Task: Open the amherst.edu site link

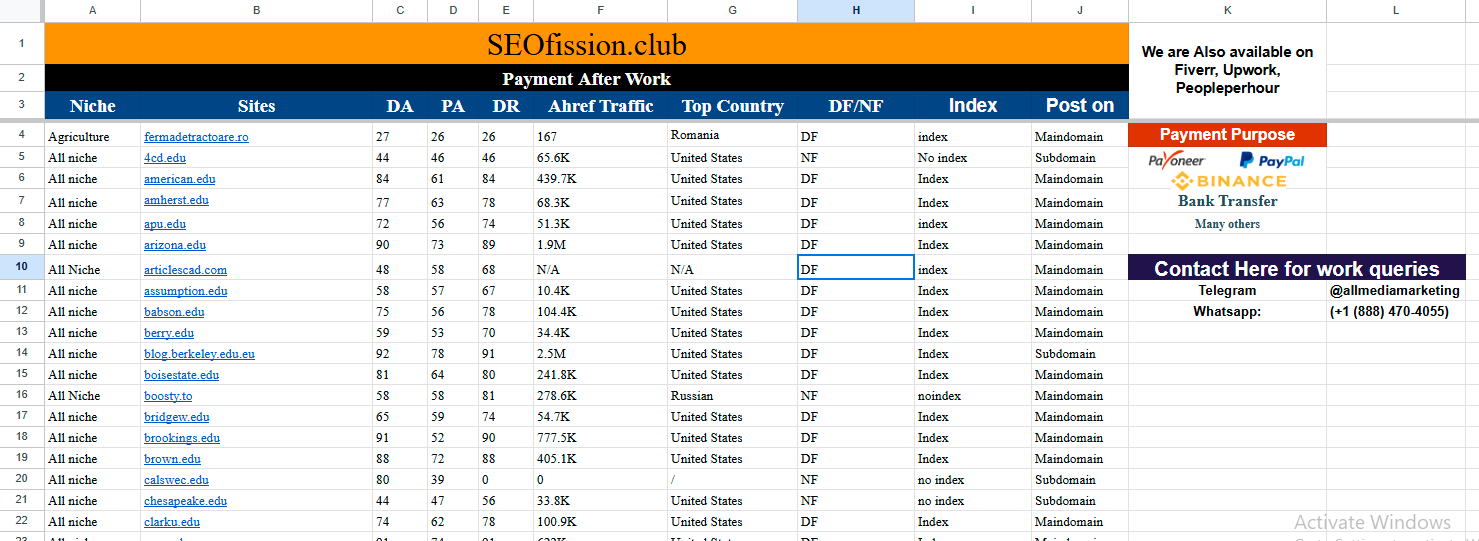Action: pyautogui.click(x=176, y=201)
